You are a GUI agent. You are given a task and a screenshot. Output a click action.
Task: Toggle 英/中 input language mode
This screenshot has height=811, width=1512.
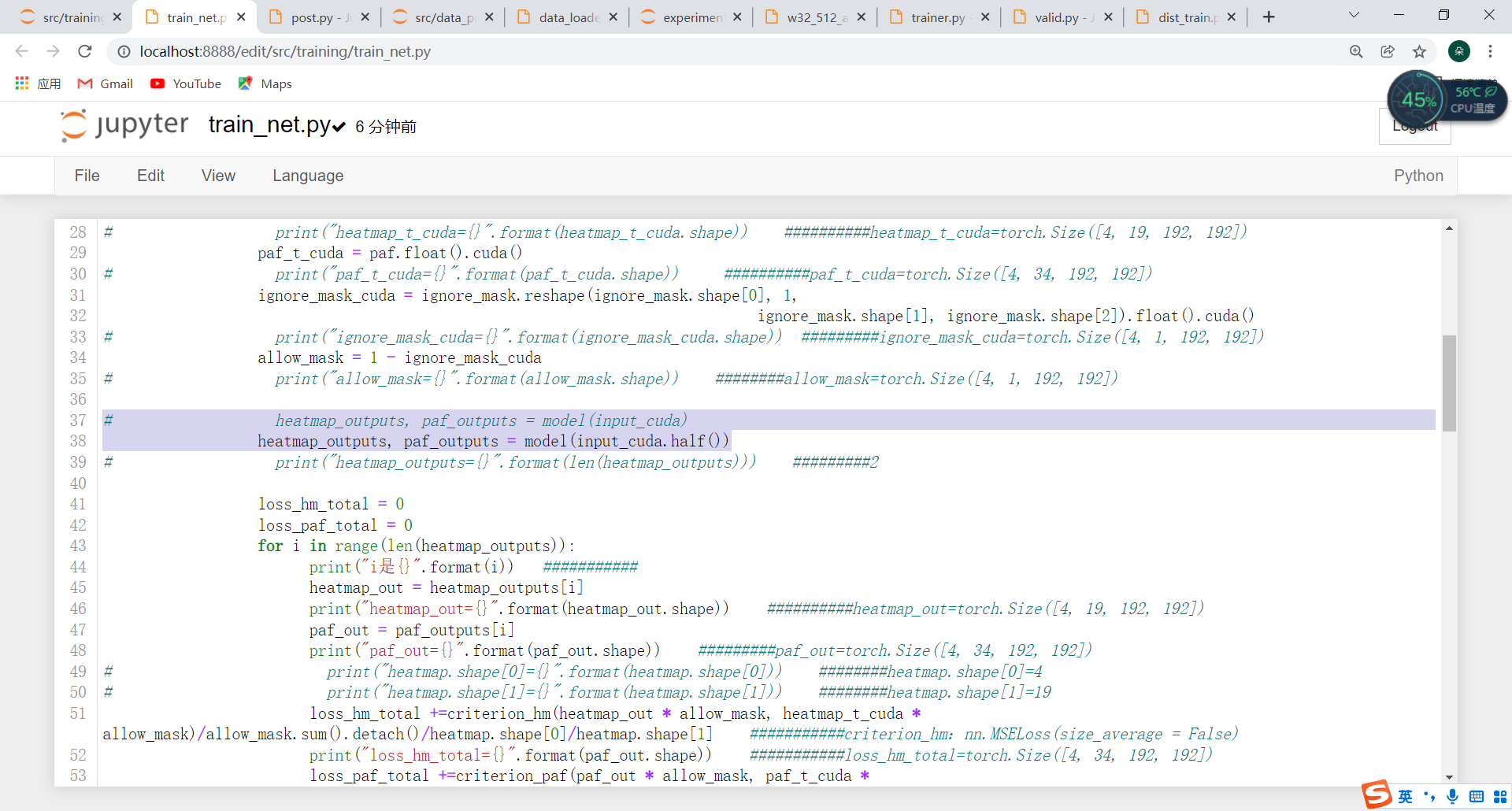(1405, 796)
